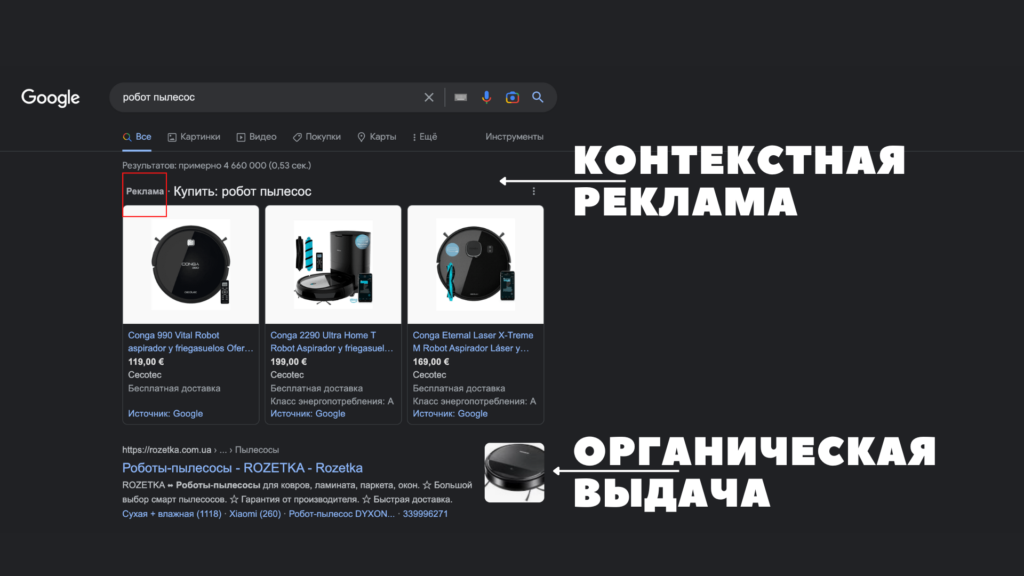
Task: Click the 199,00 € price text
Action: (x=289, y=362)
